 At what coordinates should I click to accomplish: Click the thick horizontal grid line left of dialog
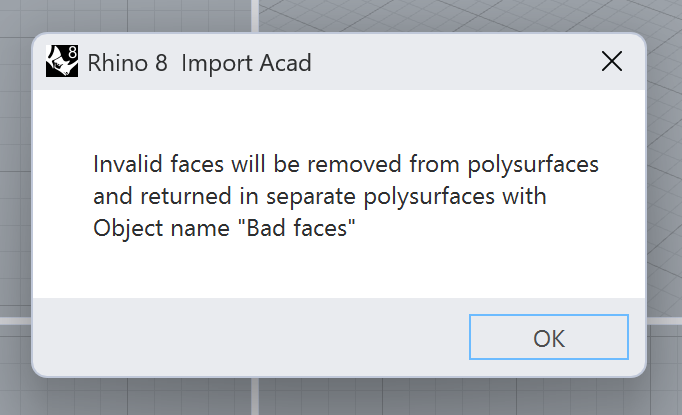(14, 320)
